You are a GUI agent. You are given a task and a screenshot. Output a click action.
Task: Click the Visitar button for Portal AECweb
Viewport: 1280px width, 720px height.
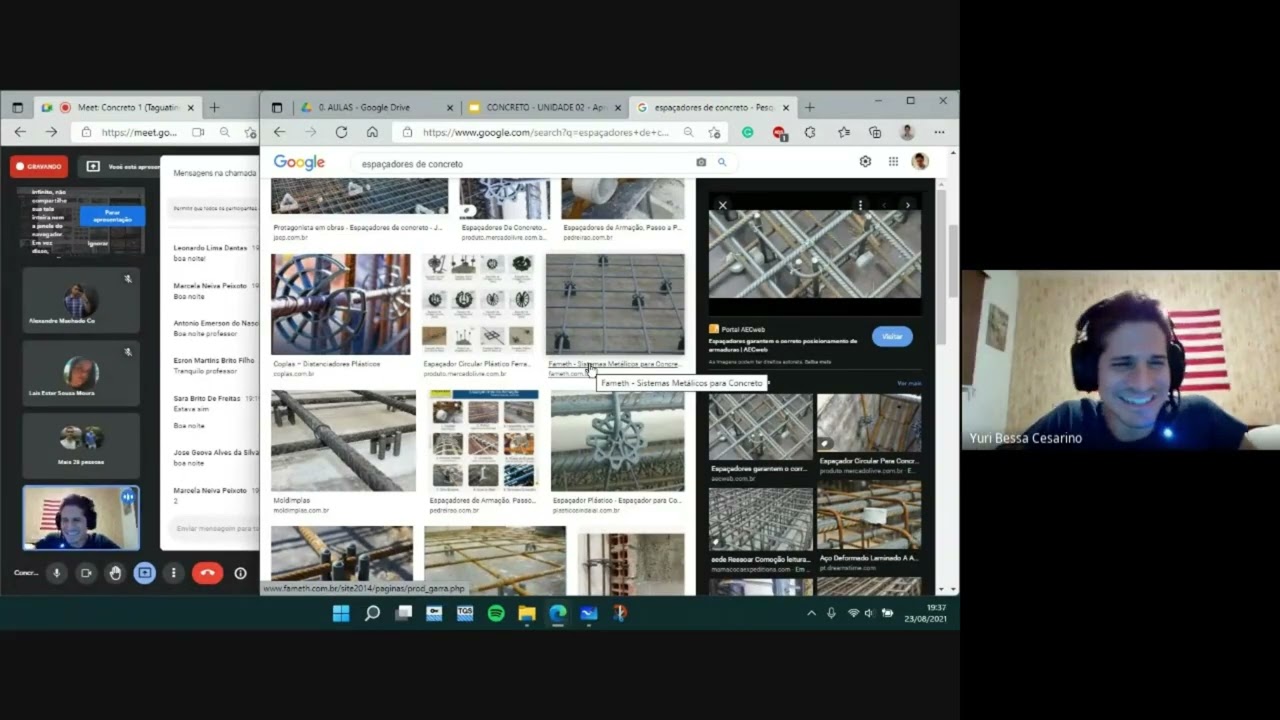[x=892, y=336]
